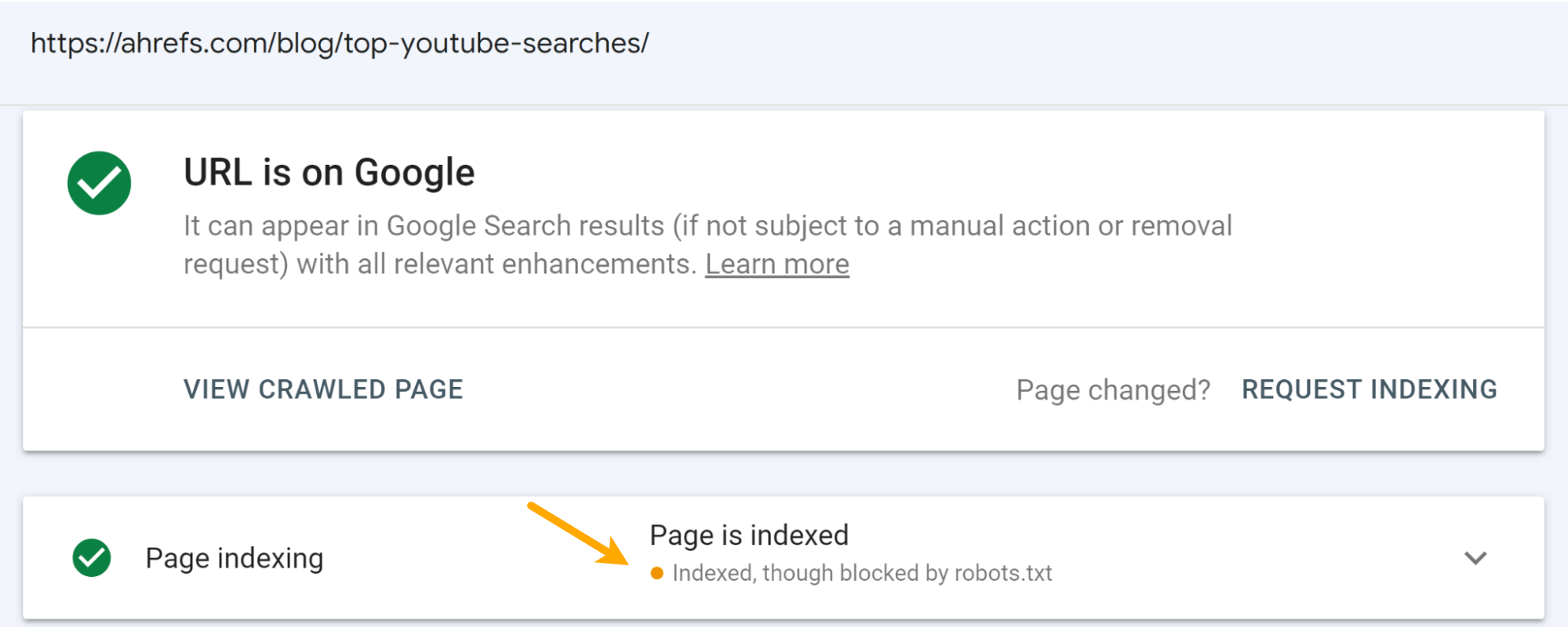Image resolution: width=1568 pixels, height=628 pixels.
Task: Open the "Learn more" link
Action: click(x=777, y=264)
